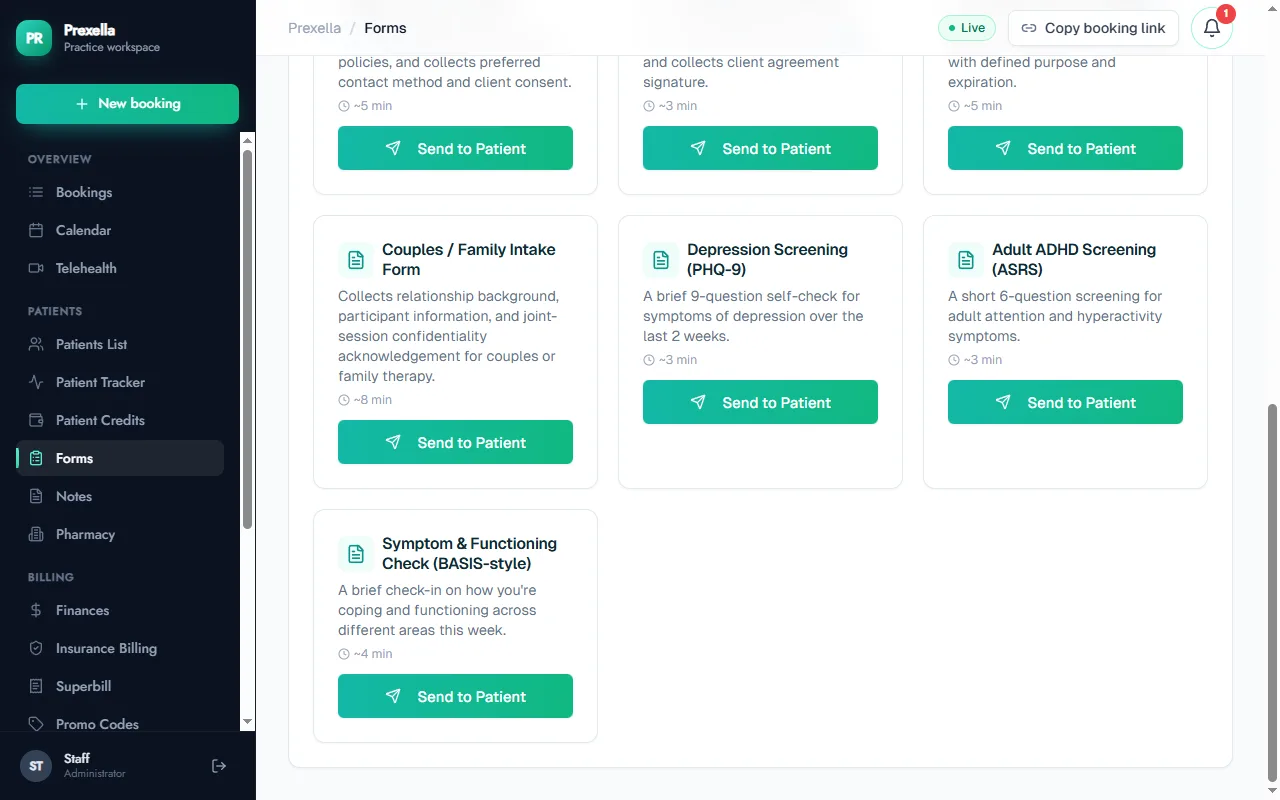Screen dimensions: 1280x800
Task: Click the Patient Tracker pulse icon
Action: [x=36, y=382]
